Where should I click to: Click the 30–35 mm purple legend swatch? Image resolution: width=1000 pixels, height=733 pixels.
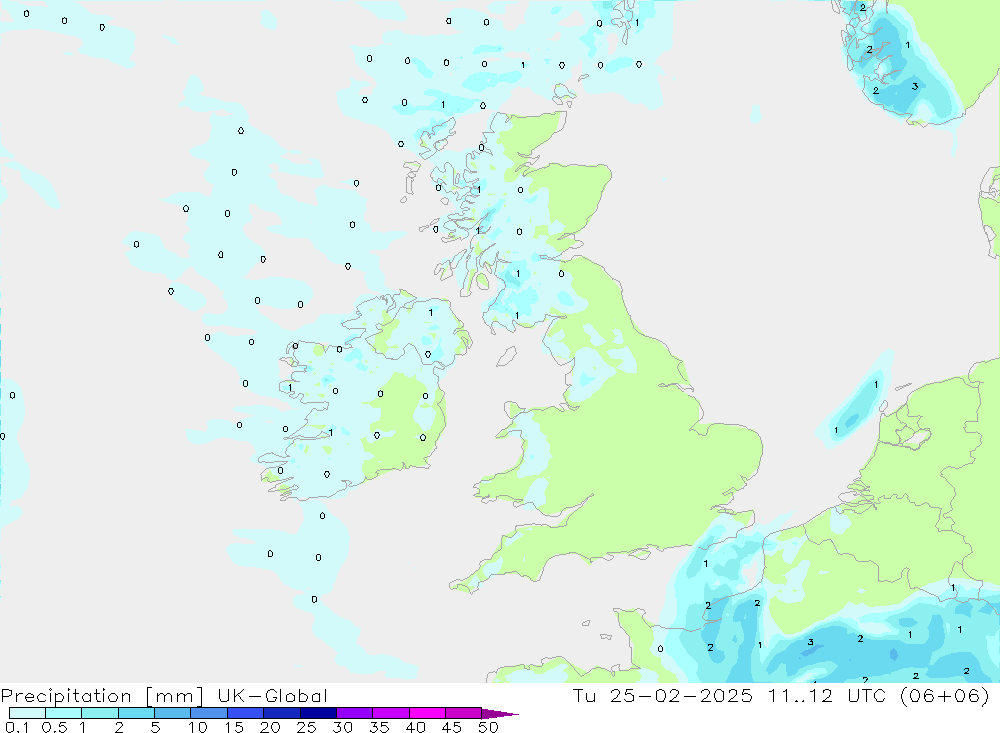point(354,713)
